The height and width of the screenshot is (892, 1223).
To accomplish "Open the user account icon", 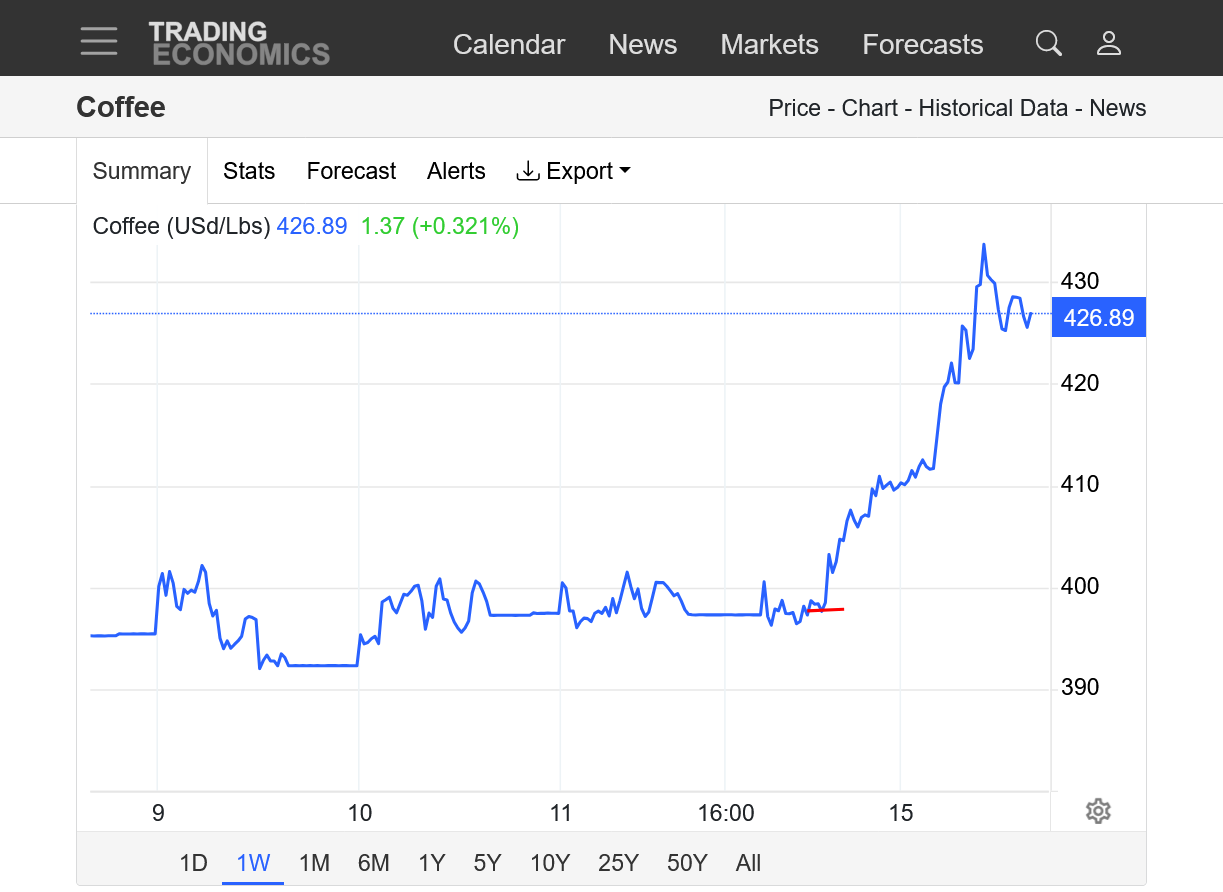I will (1108, 43).
